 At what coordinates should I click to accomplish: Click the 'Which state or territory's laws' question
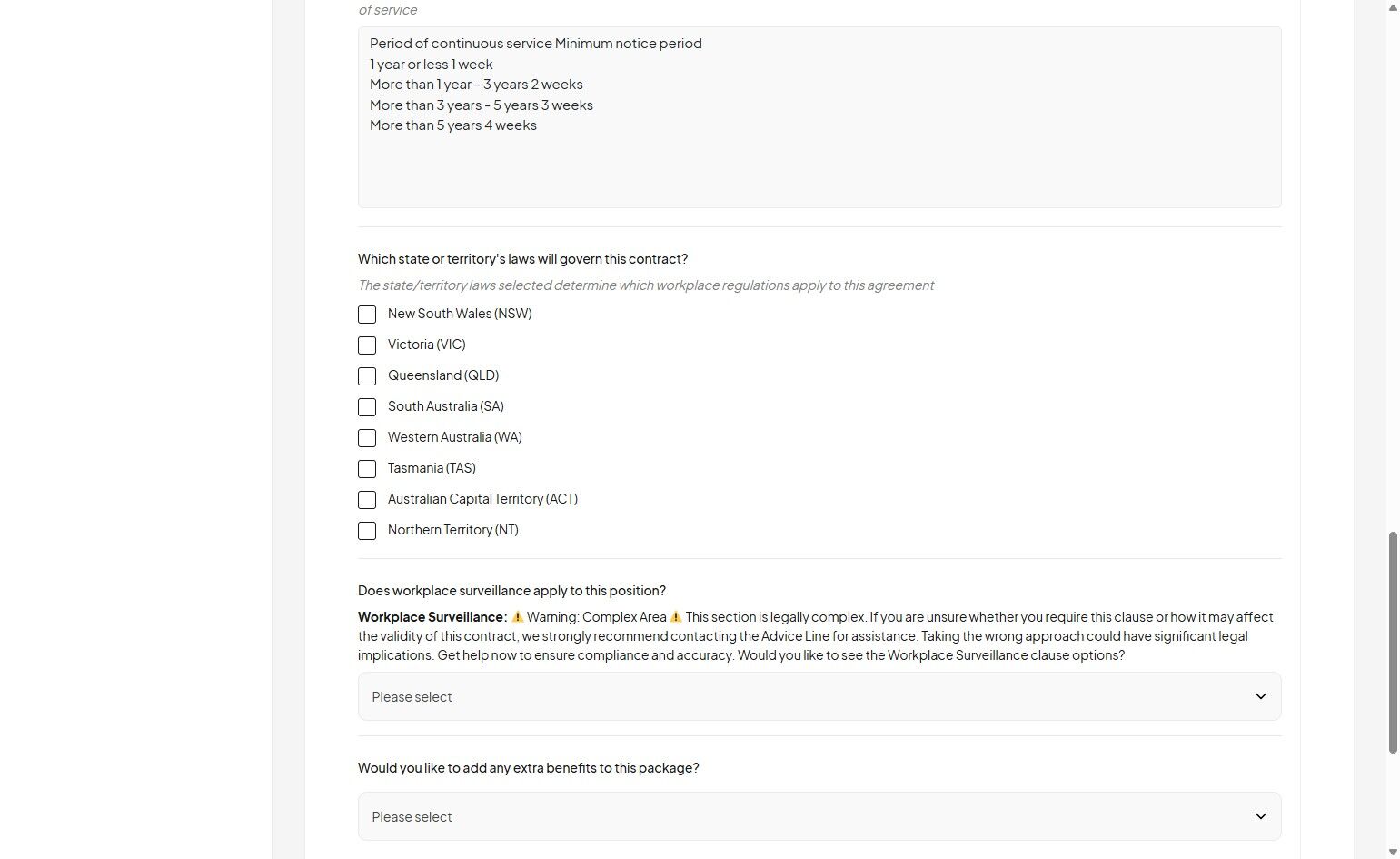point(522,259)
